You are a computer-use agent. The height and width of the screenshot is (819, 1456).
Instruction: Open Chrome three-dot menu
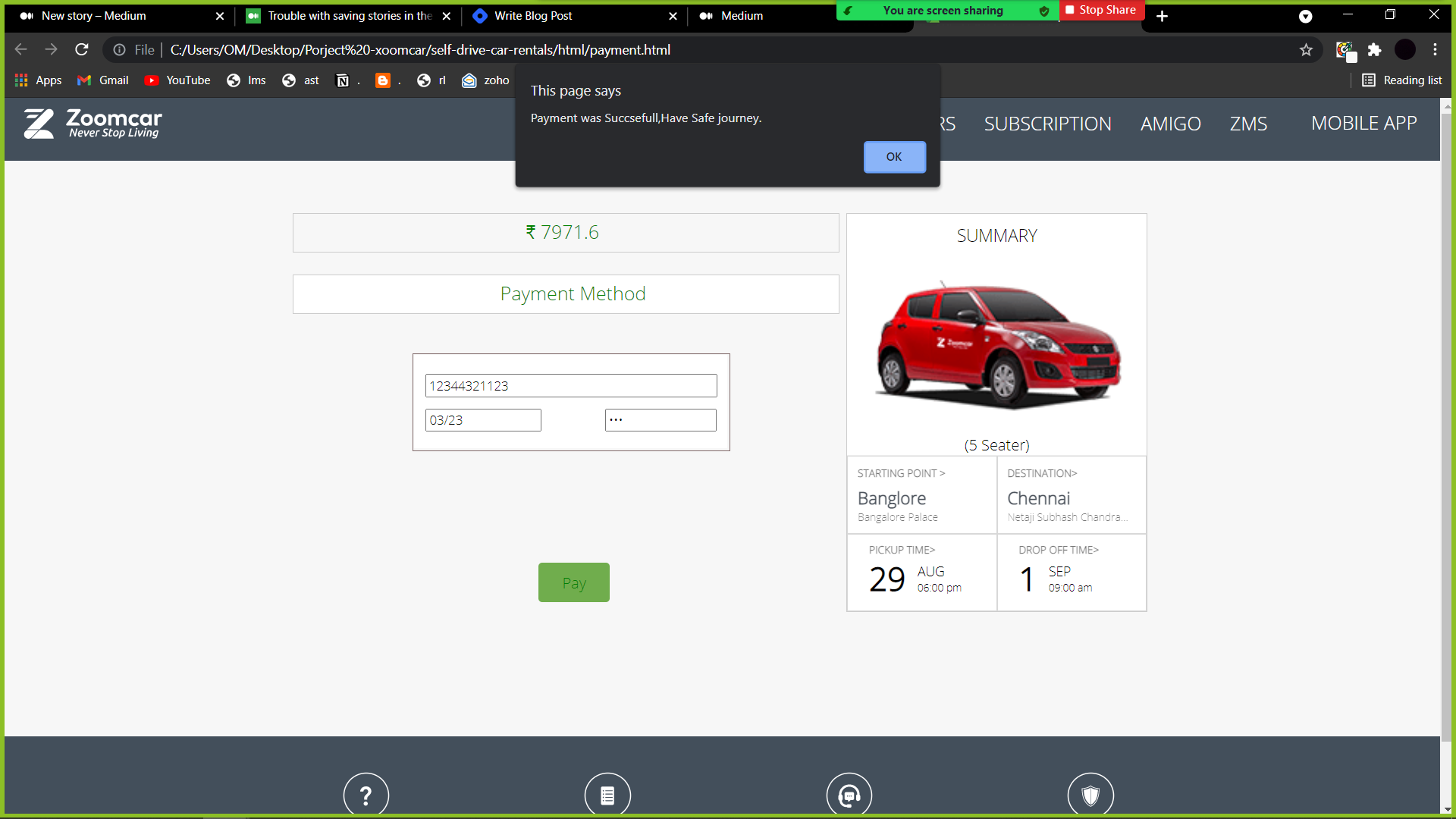1435,50
